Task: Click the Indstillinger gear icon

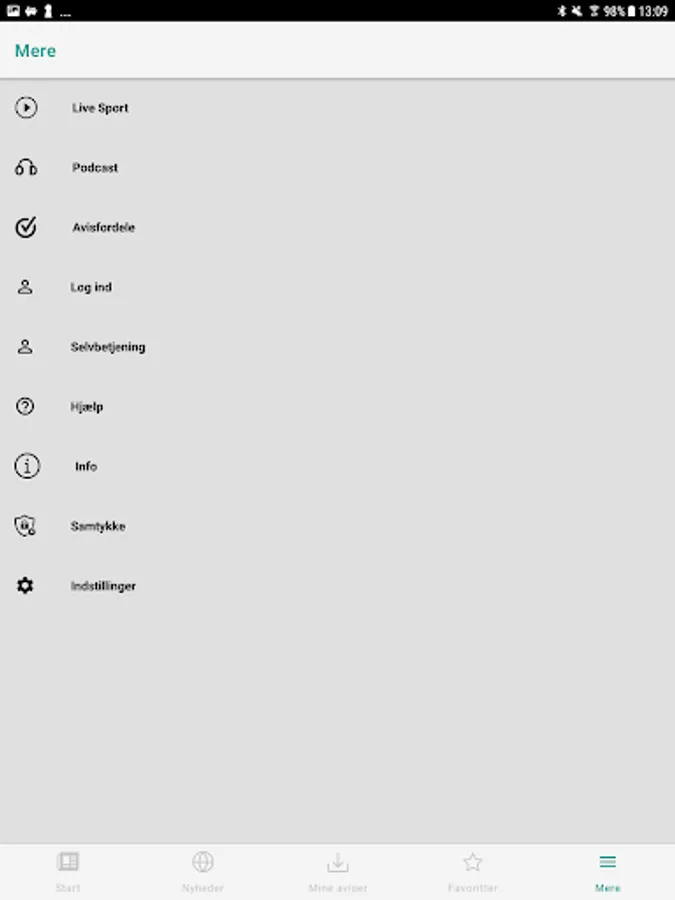Action: 25,585
